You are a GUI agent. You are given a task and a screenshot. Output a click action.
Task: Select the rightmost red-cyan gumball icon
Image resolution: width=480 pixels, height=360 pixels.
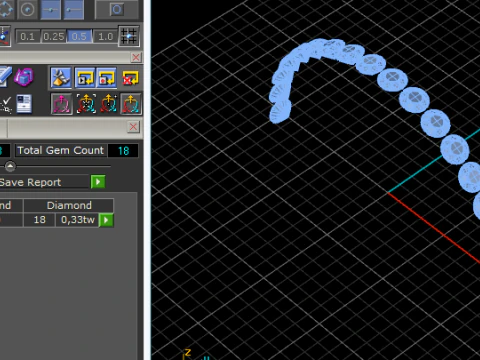click(x=131, y=104)
